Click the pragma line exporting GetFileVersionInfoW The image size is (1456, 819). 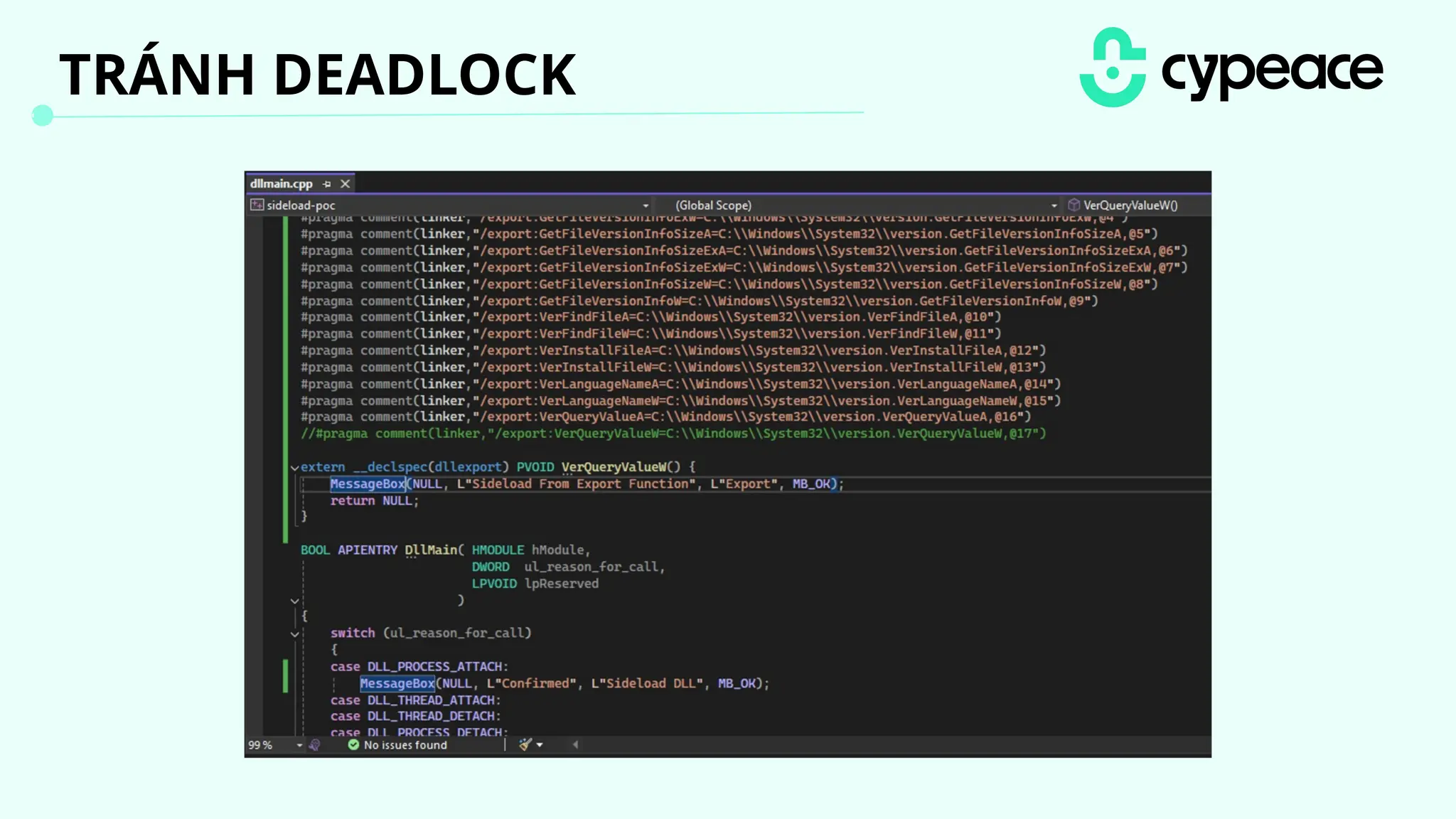pos(700,301)
